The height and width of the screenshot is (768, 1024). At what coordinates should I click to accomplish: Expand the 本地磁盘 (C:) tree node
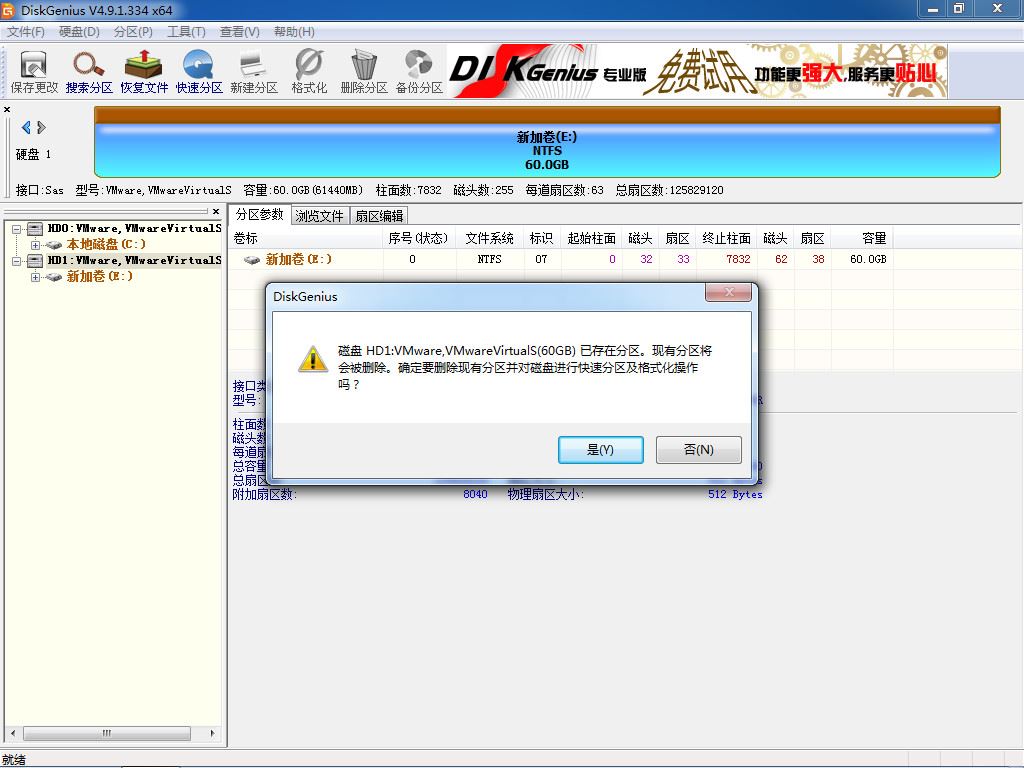point(35,245)
